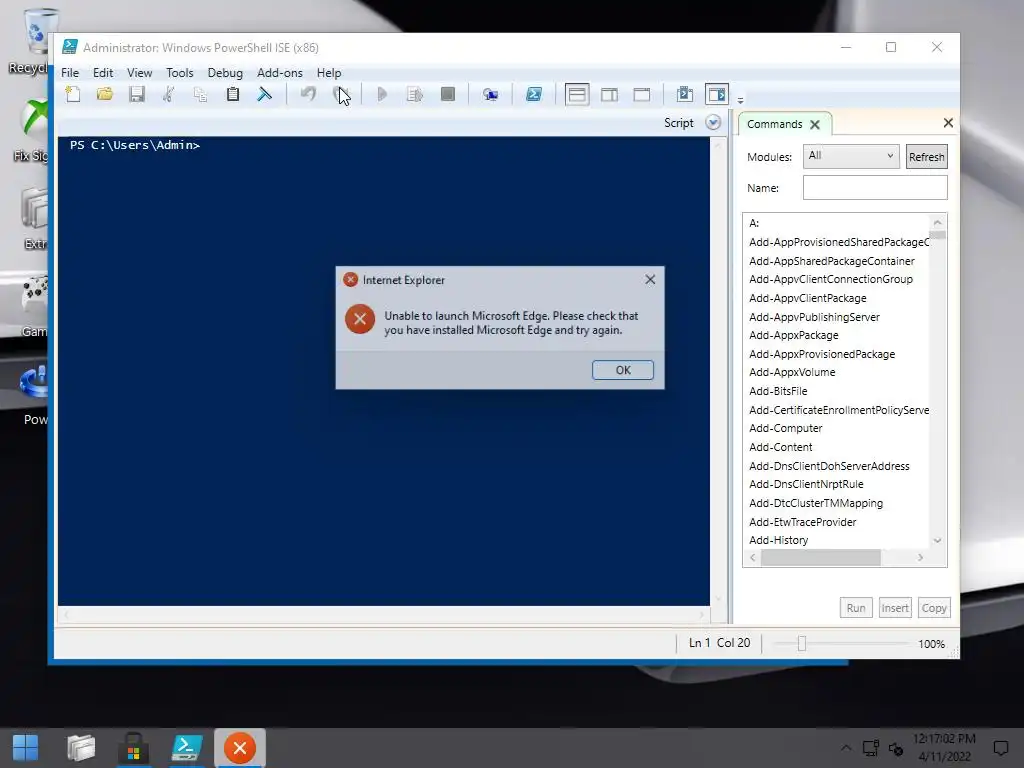Close the Commands tab with its X
This screenshot has width=1024, height=768.
(815, 125)
